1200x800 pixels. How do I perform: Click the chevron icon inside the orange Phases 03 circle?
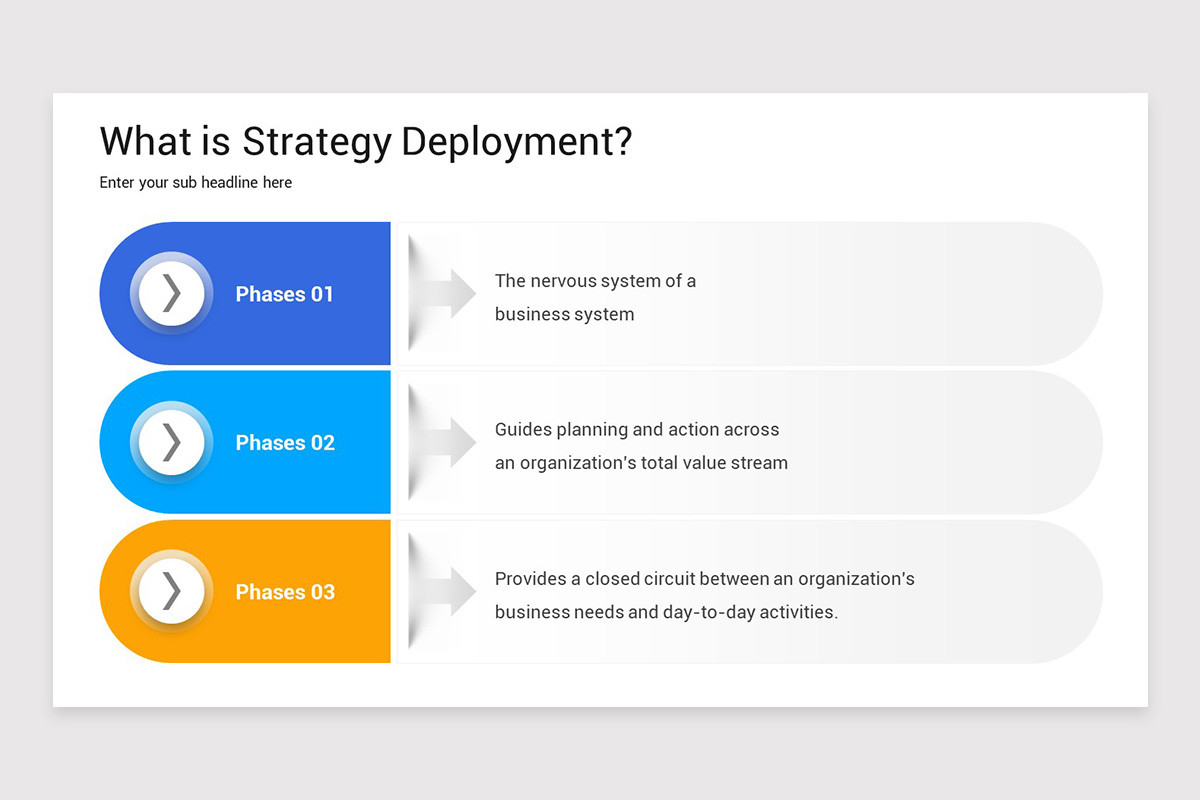(174, 591)
